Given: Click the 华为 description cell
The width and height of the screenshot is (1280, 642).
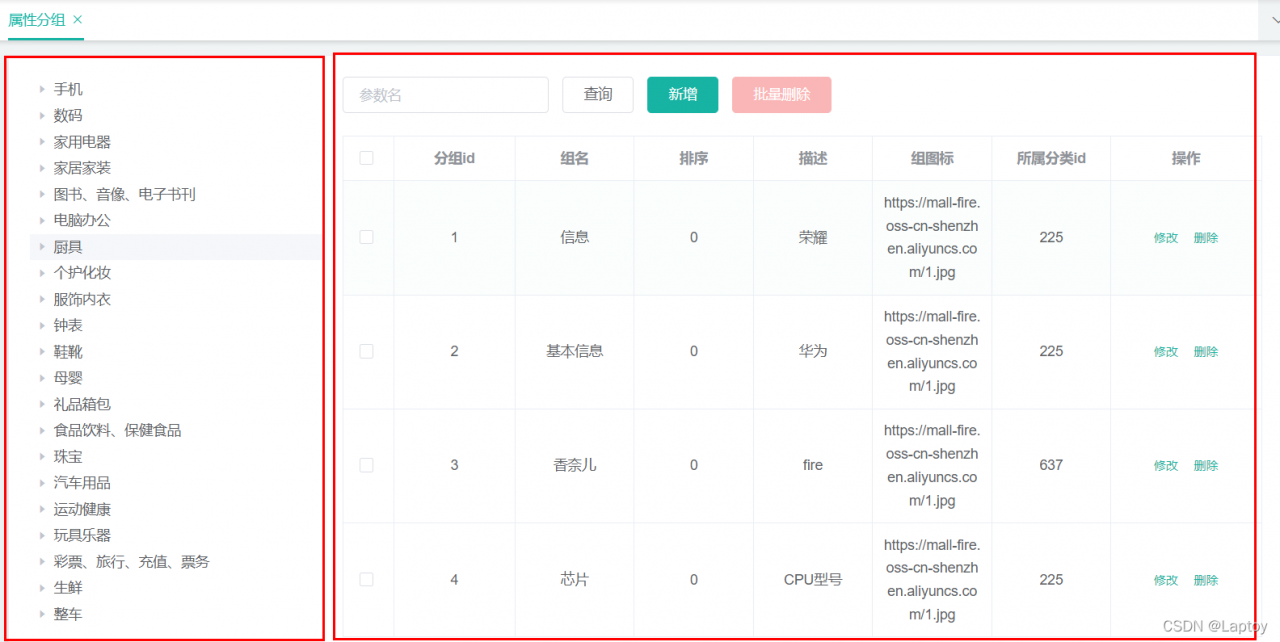Looking at the screenshot, I should 813,351.
